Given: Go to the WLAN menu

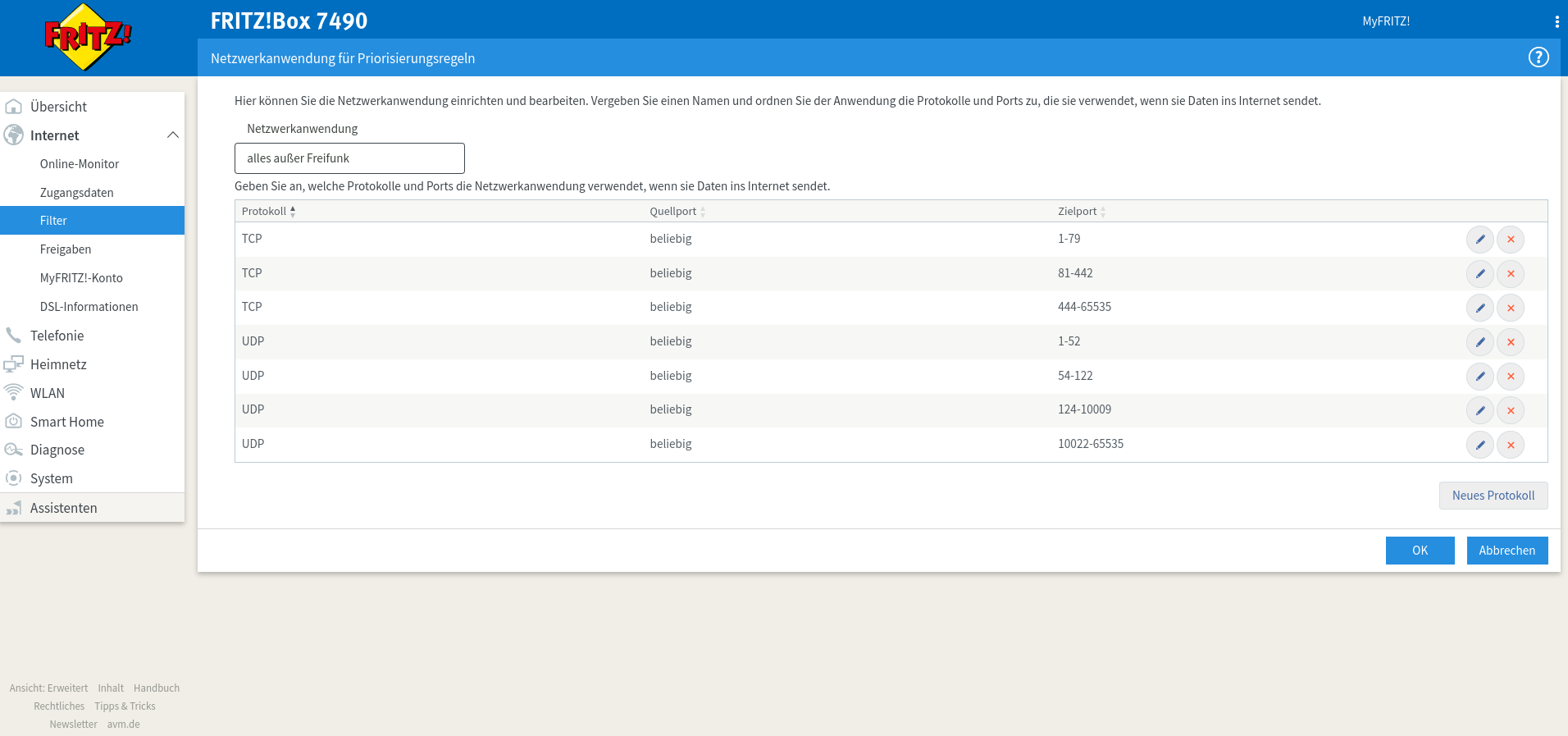Looking at the screenshot, I should pos(48,393).
